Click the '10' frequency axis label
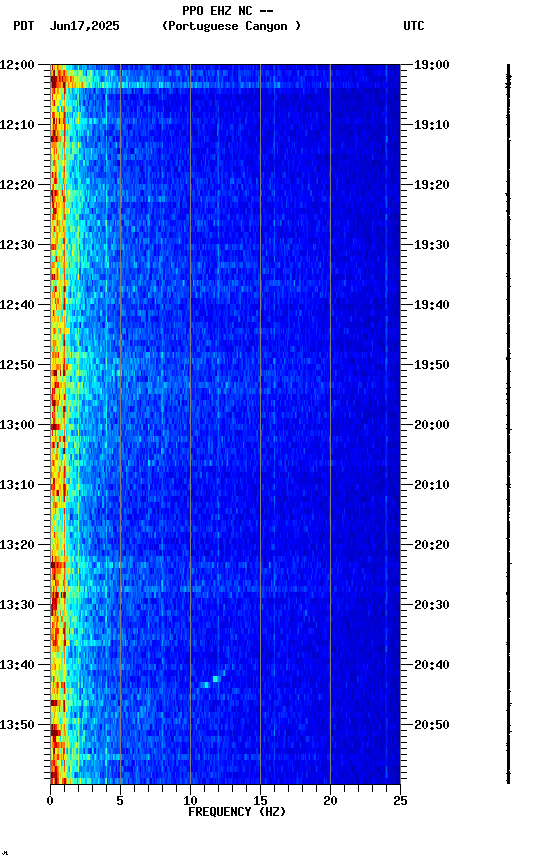Viewport: 552px width, 864px height. 190,801
